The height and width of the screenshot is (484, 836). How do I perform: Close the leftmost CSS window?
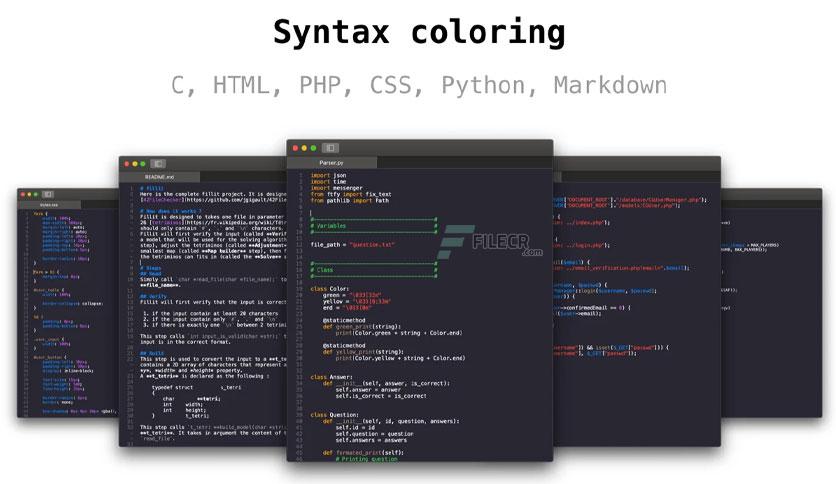coord(22,195)
